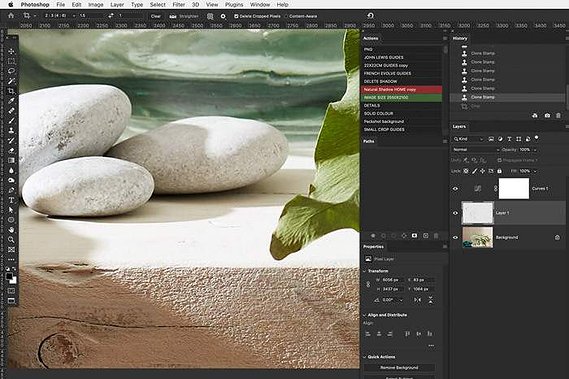Enable the Content-Aware checkbox

pyautogui.click(x=286, y=16)
